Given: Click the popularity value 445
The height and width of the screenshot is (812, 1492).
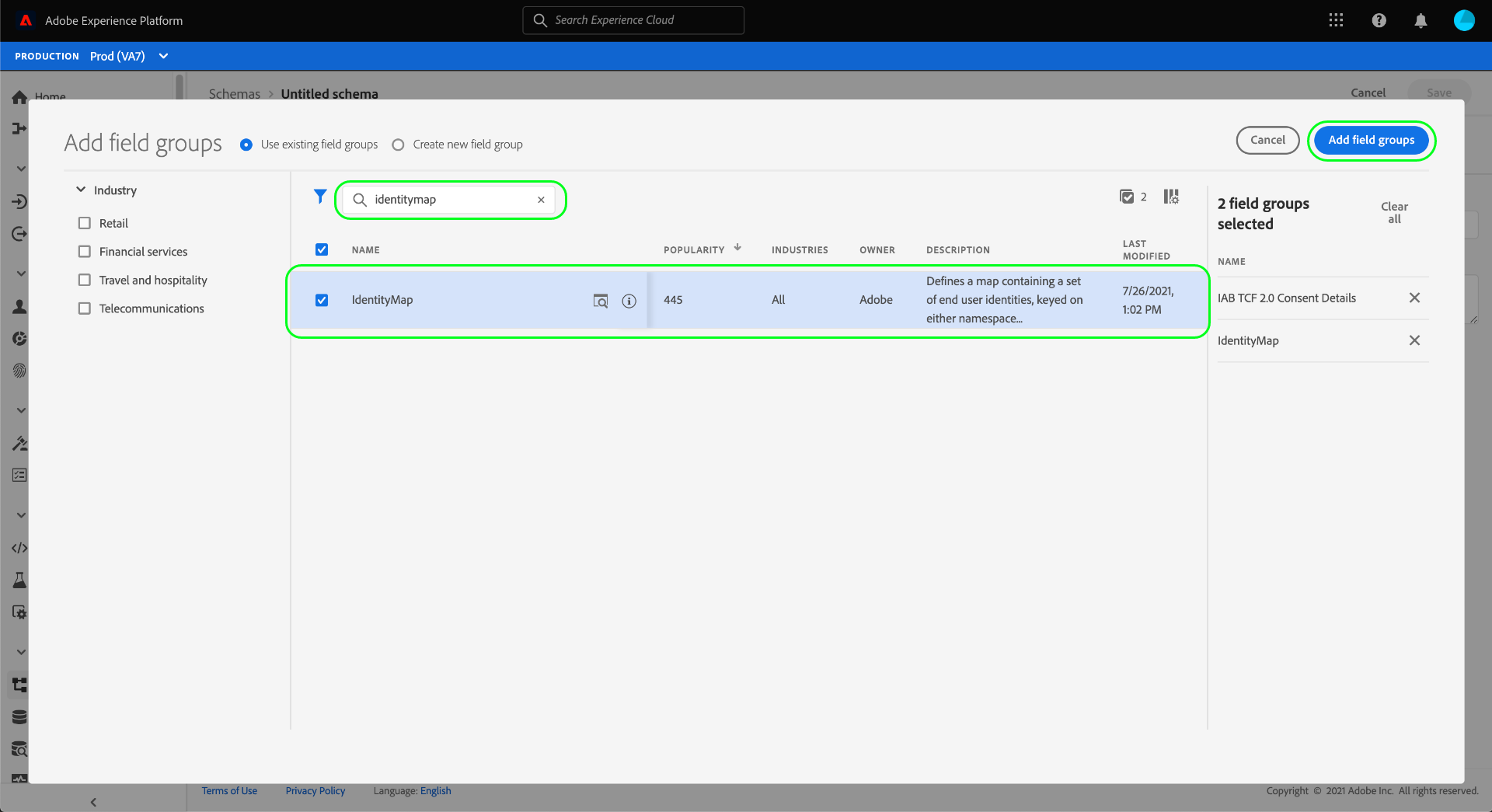Looking at the screenshot, I should (673, 300).
